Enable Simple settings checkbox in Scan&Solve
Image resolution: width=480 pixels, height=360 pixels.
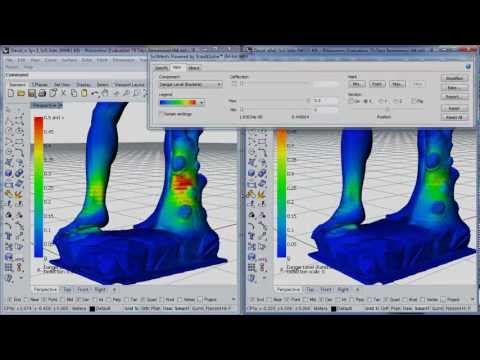click(162, 114)
